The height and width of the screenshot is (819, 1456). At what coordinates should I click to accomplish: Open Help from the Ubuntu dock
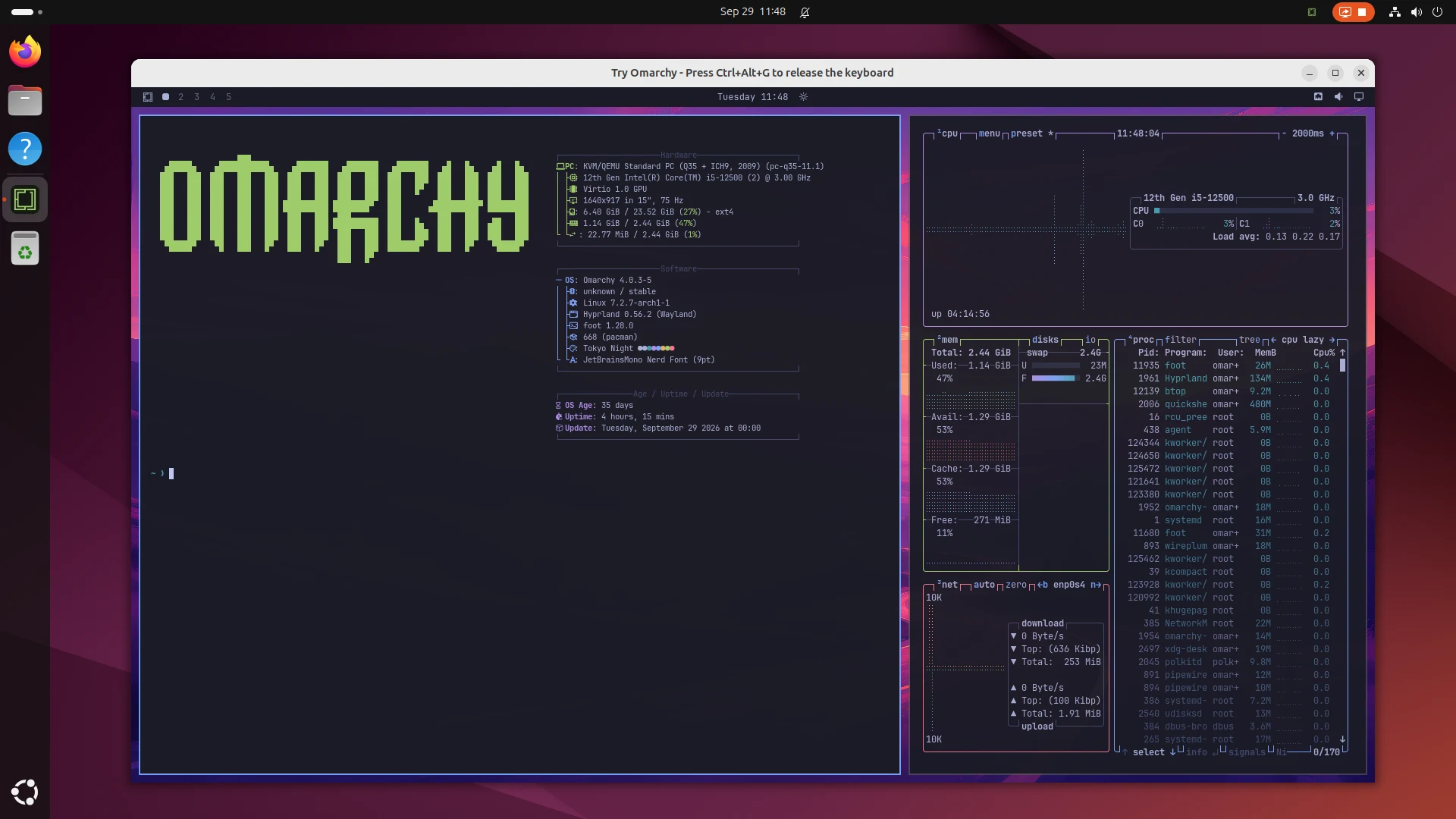25,149
